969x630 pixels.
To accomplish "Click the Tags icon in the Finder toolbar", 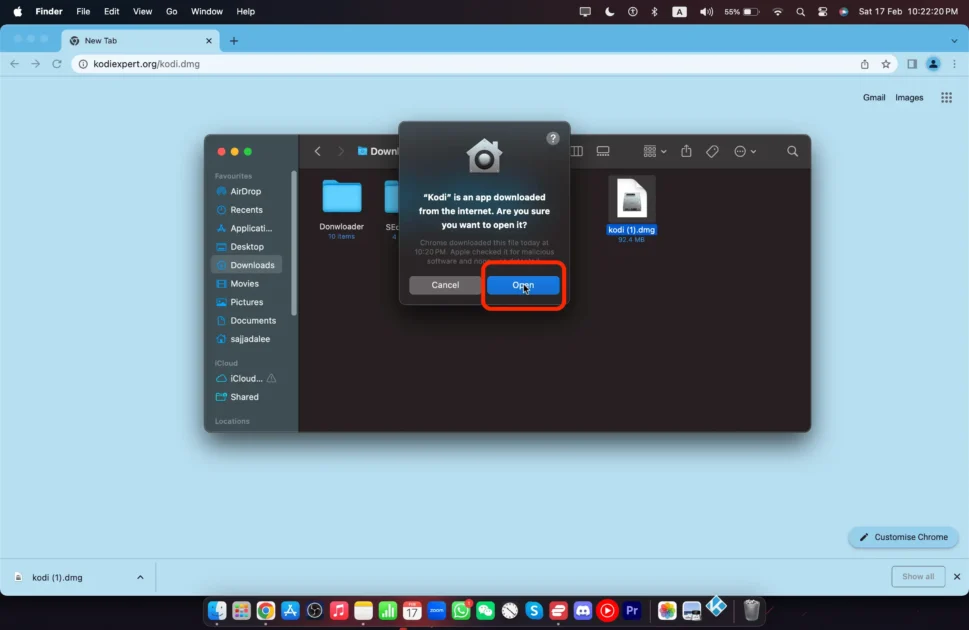I will (712, 151).
